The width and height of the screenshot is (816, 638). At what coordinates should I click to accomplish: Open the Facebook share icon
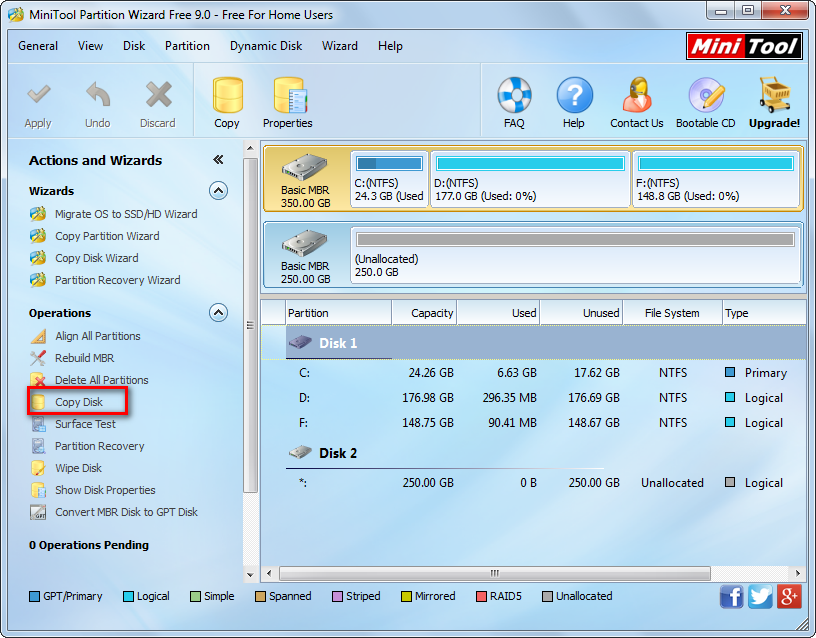[732, 596]
